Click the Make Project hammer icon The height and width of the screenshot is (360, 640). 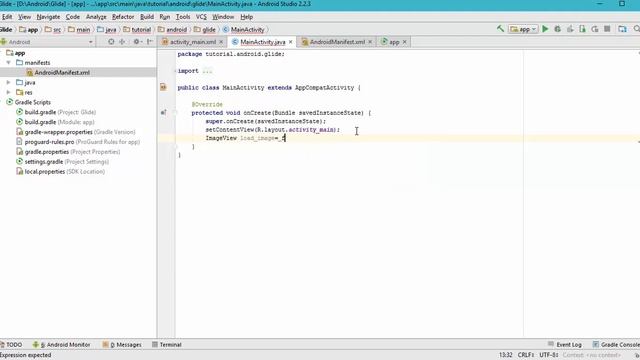tap(500, 29)
